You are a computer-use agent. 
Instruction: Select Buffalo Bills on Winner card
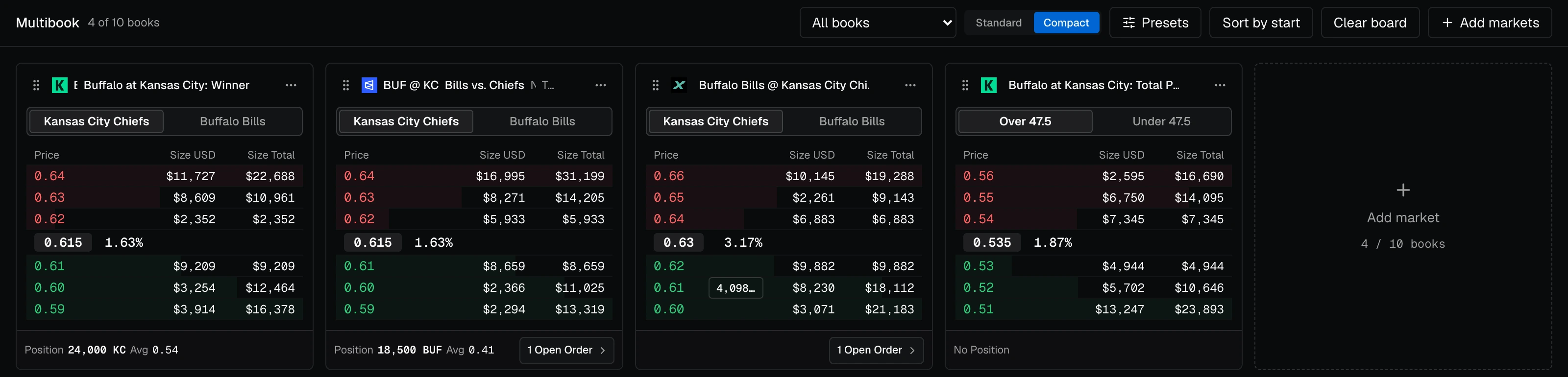click(x=233, y=121)
